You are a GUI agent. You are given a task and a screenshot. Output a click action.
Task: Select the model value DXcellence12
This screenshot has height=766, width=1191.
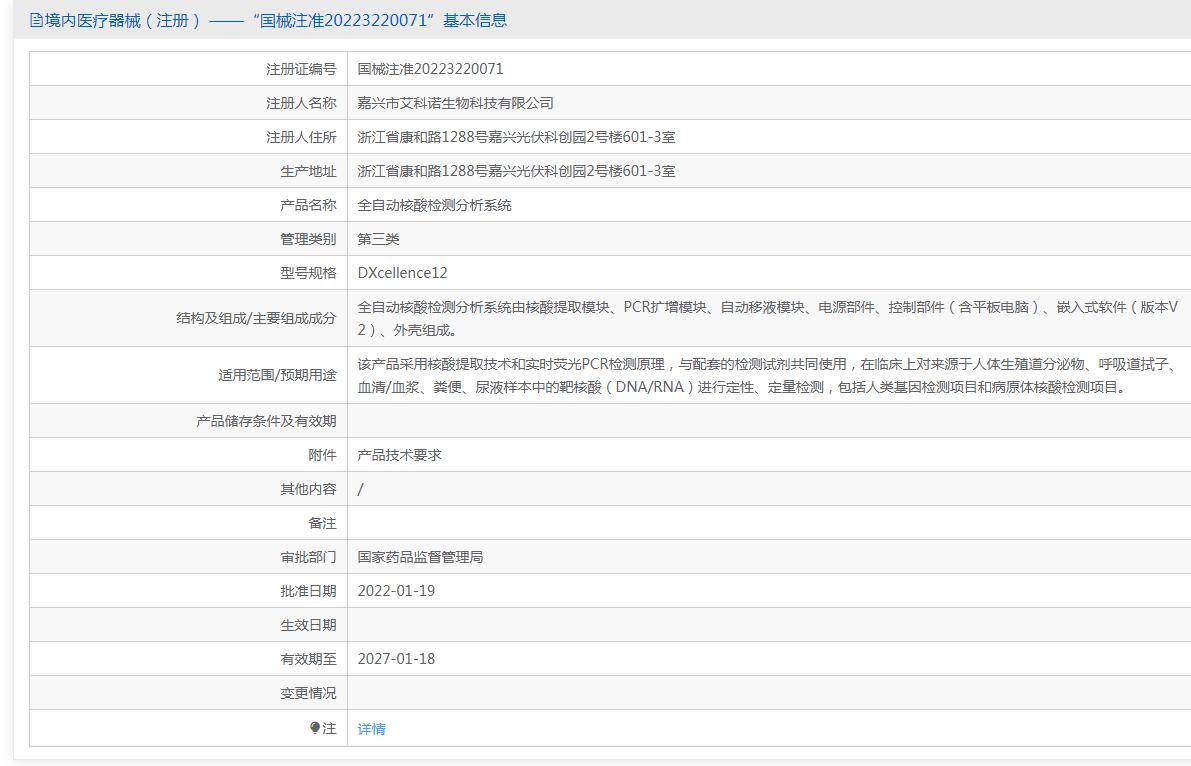tap(402, 273)
